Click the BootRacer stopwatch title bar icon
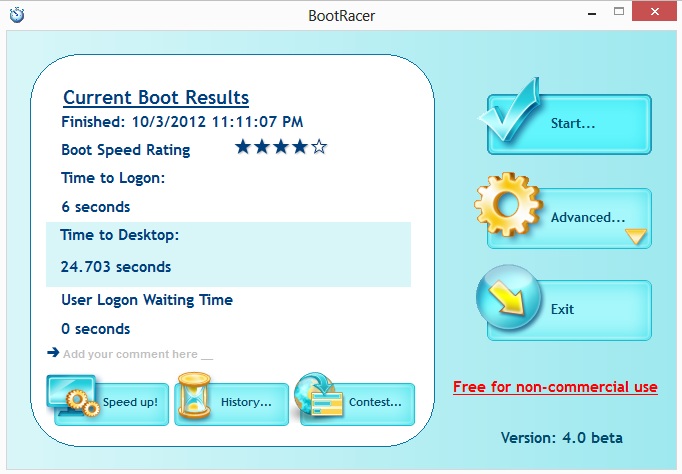The height and width of the screenshot is (474, 682). point(17,15)
